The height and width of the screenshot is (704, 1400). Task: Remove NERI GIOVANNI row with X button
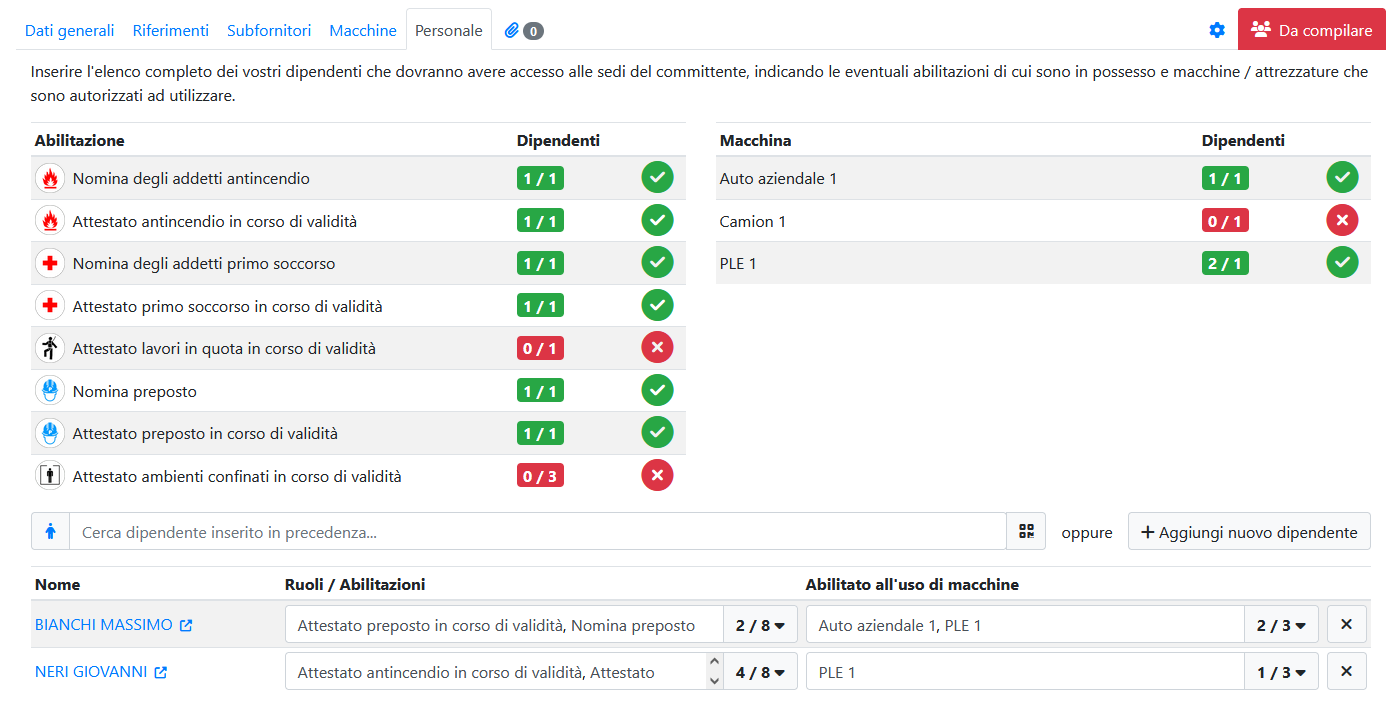click(x=1346, y=672)
